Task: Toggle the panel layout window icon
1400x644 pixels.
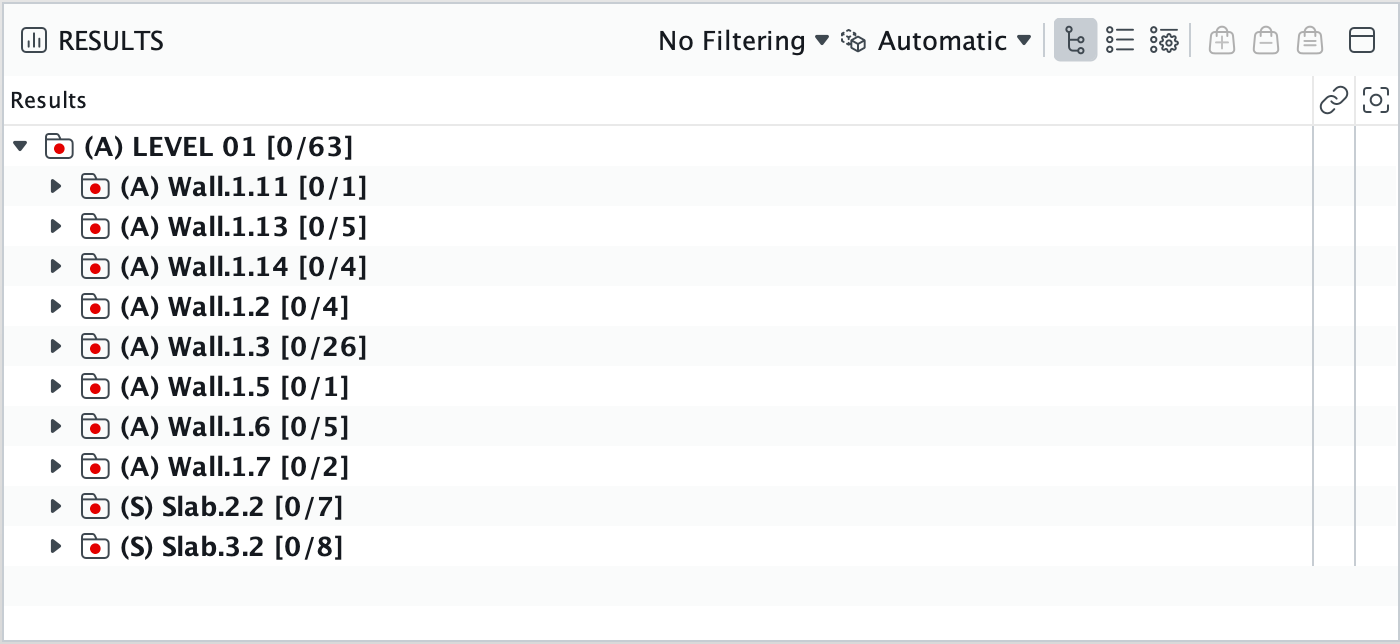Action: coord(1362,41)
